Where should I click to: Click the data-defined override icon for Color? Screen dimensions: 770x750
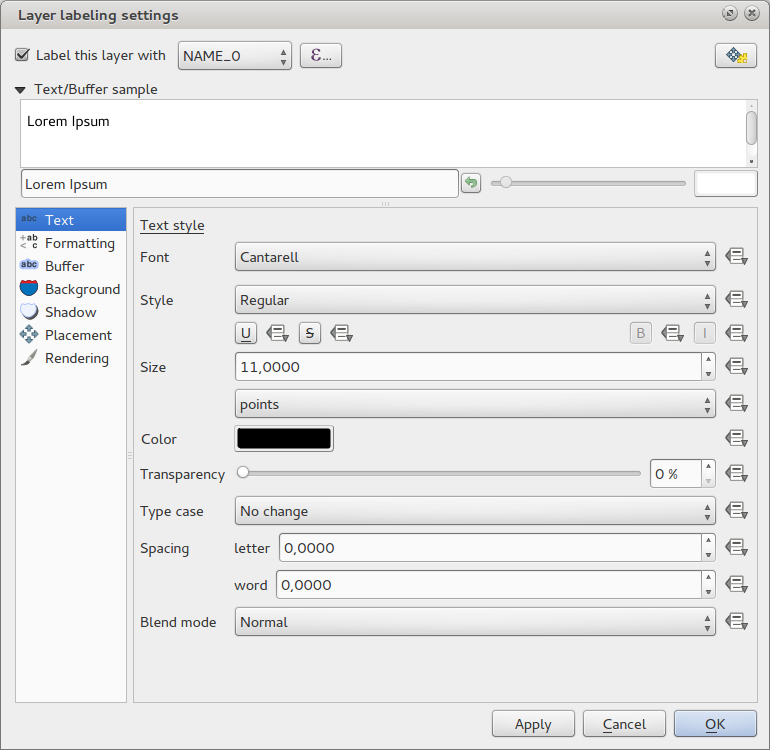(737, 438)
